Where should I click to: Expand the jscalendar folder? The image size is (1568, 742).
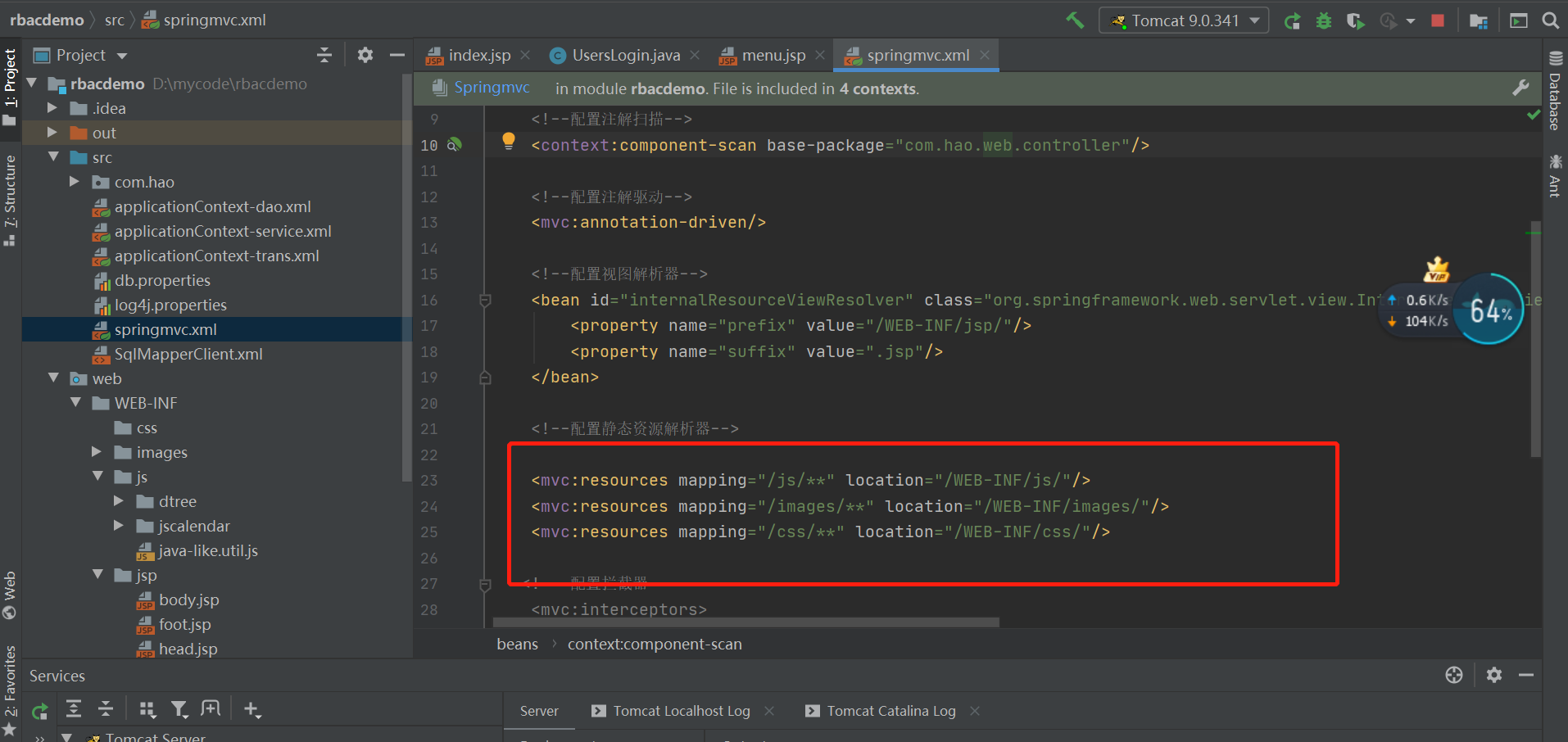click(119, 526)
